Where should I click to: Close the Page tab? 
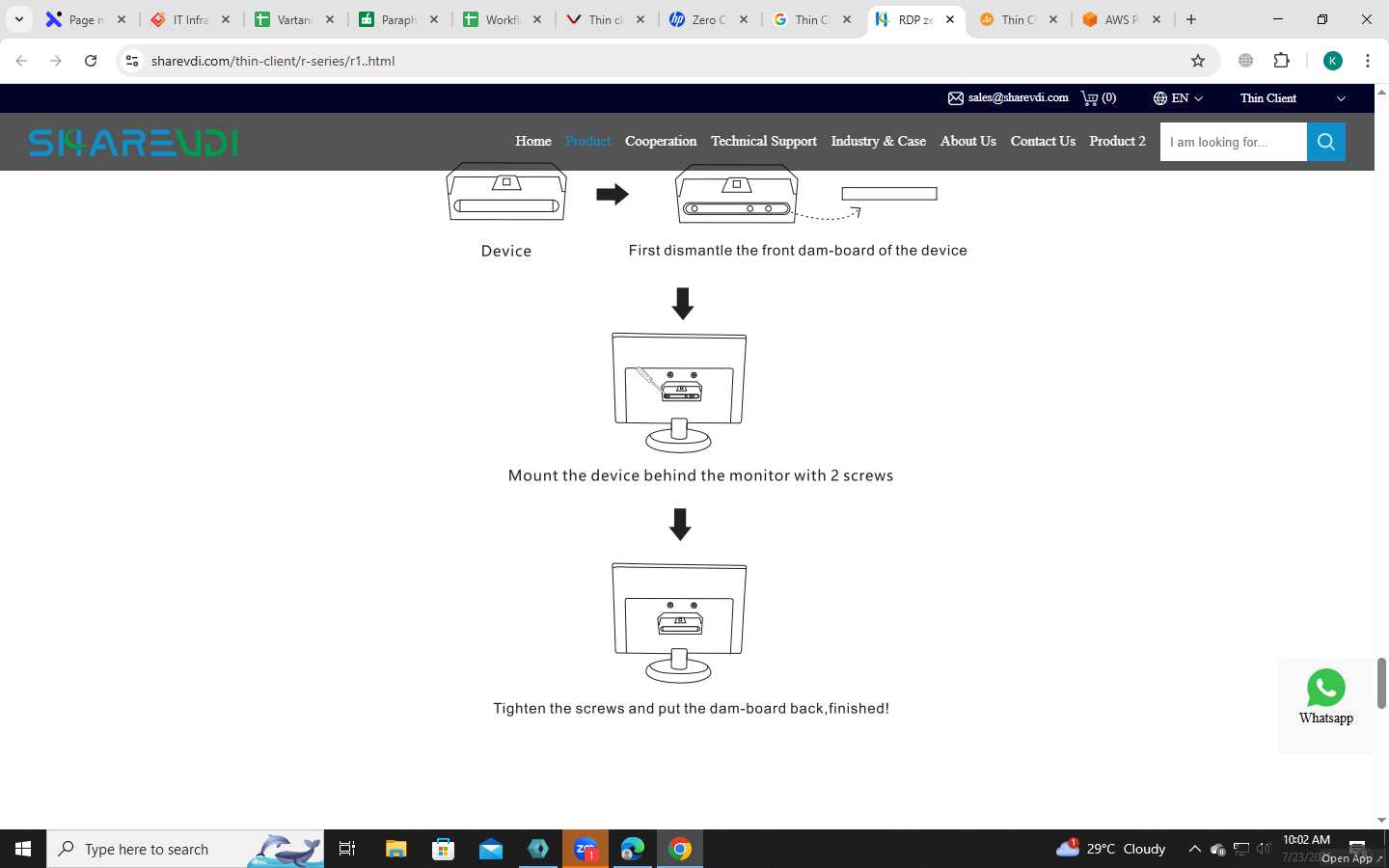pyautogui.click(x=122, y=19)
